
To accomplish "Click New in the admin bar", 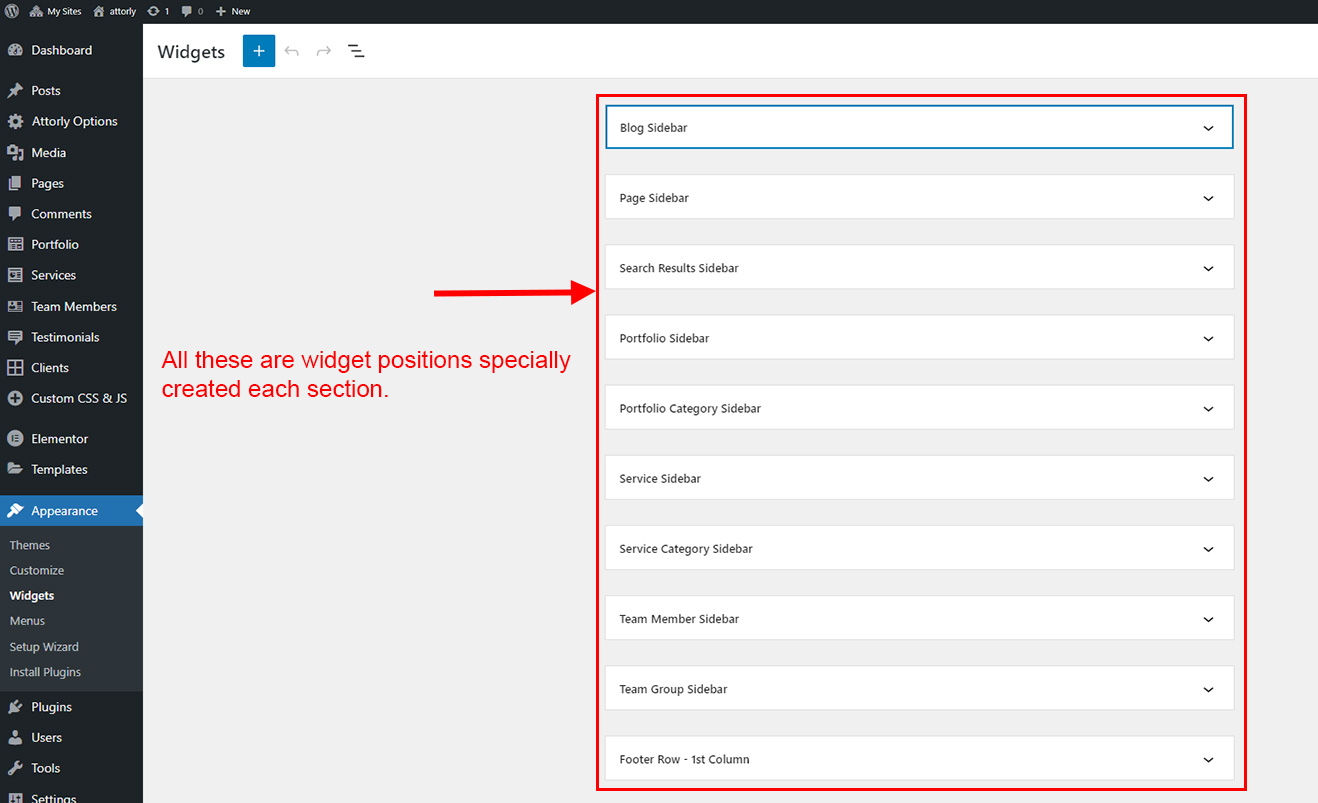I will click(234, 11).
